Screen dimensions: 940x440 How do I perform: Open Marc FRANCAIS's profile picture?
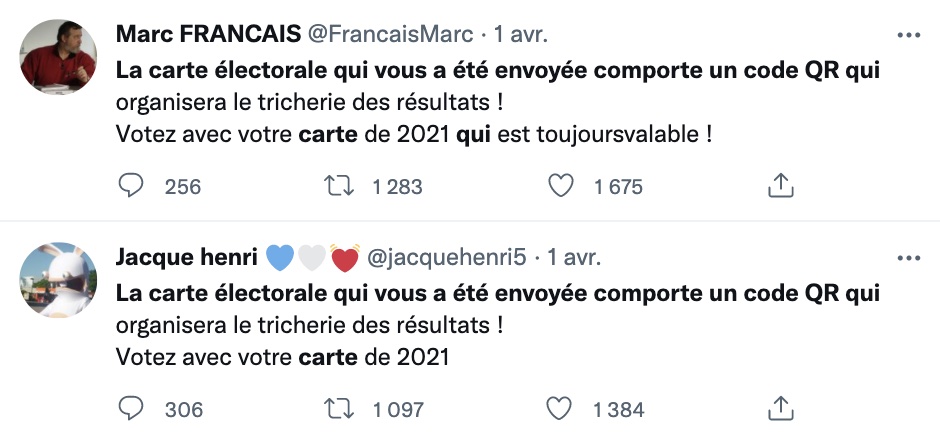coord(59,57)
